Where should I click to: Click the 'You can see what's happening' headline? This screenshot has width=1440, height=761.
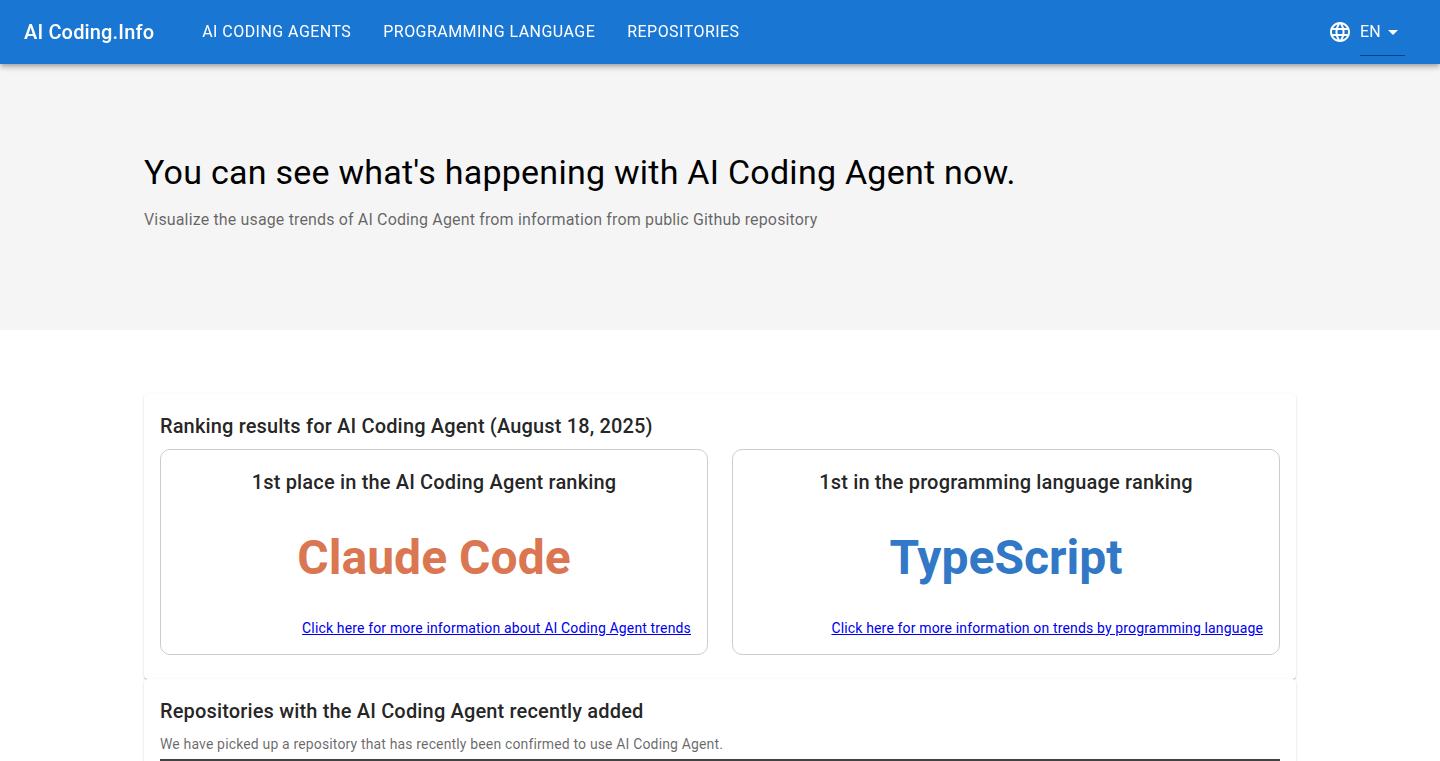tap(579, 172)
